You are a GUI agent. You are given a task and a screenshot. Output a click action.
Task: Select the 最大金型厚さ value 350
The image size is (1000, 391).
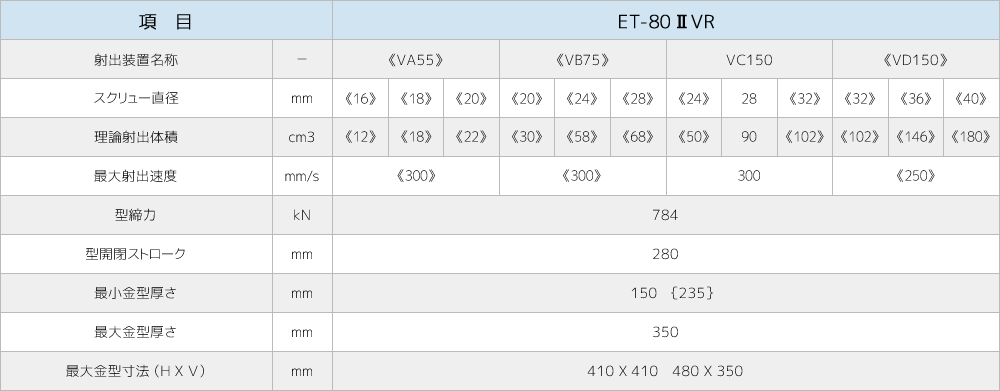pyautogui.click(x=666, y=332)
